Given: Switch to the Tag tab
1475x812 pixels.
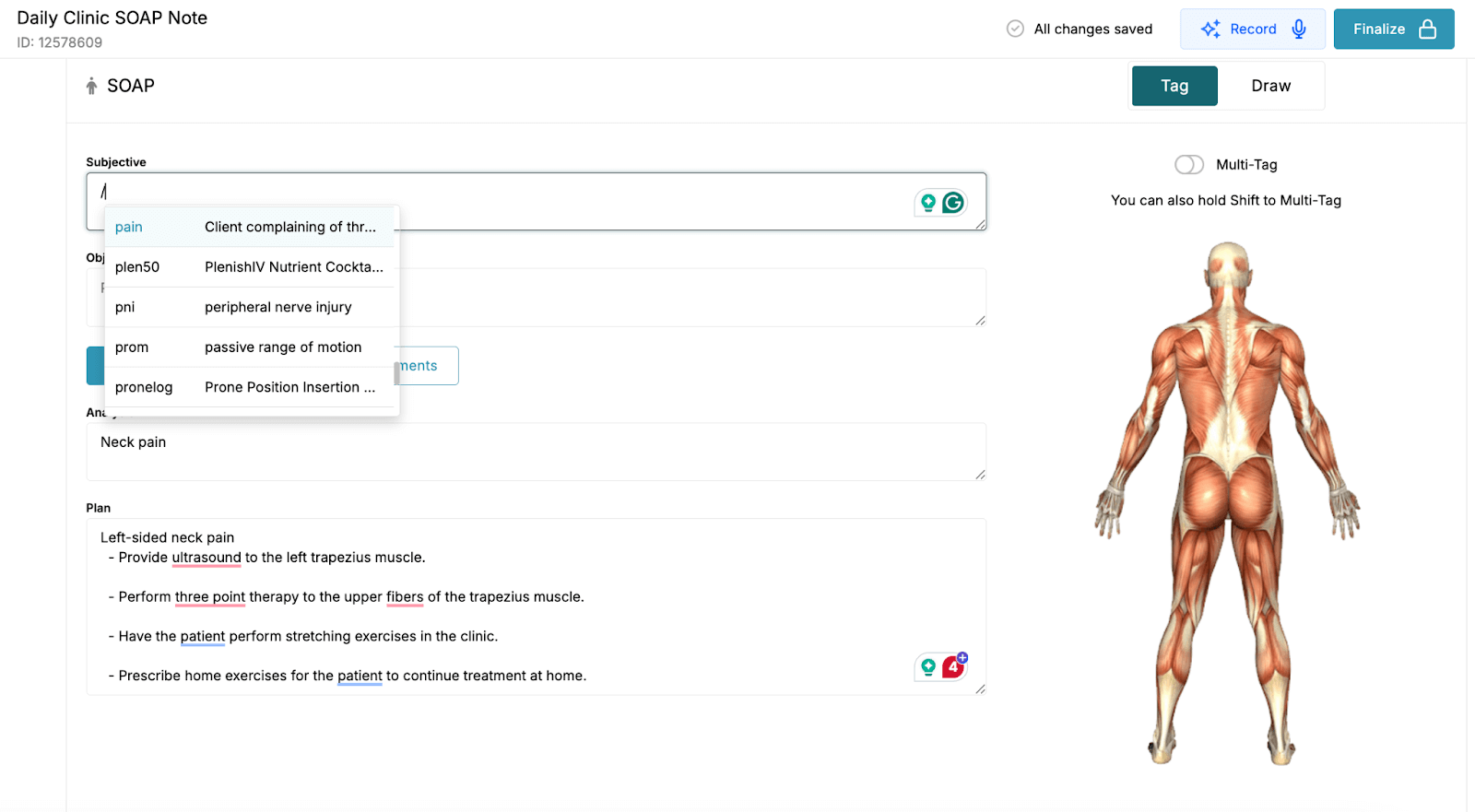Looking at the screenshot, I should tap(1174, 86).
